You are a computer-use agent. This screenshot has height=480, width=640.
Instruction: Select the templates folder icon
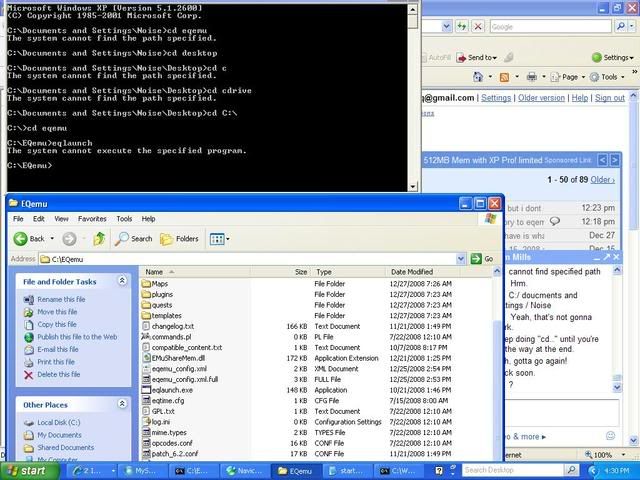click(x=146, y=316)
